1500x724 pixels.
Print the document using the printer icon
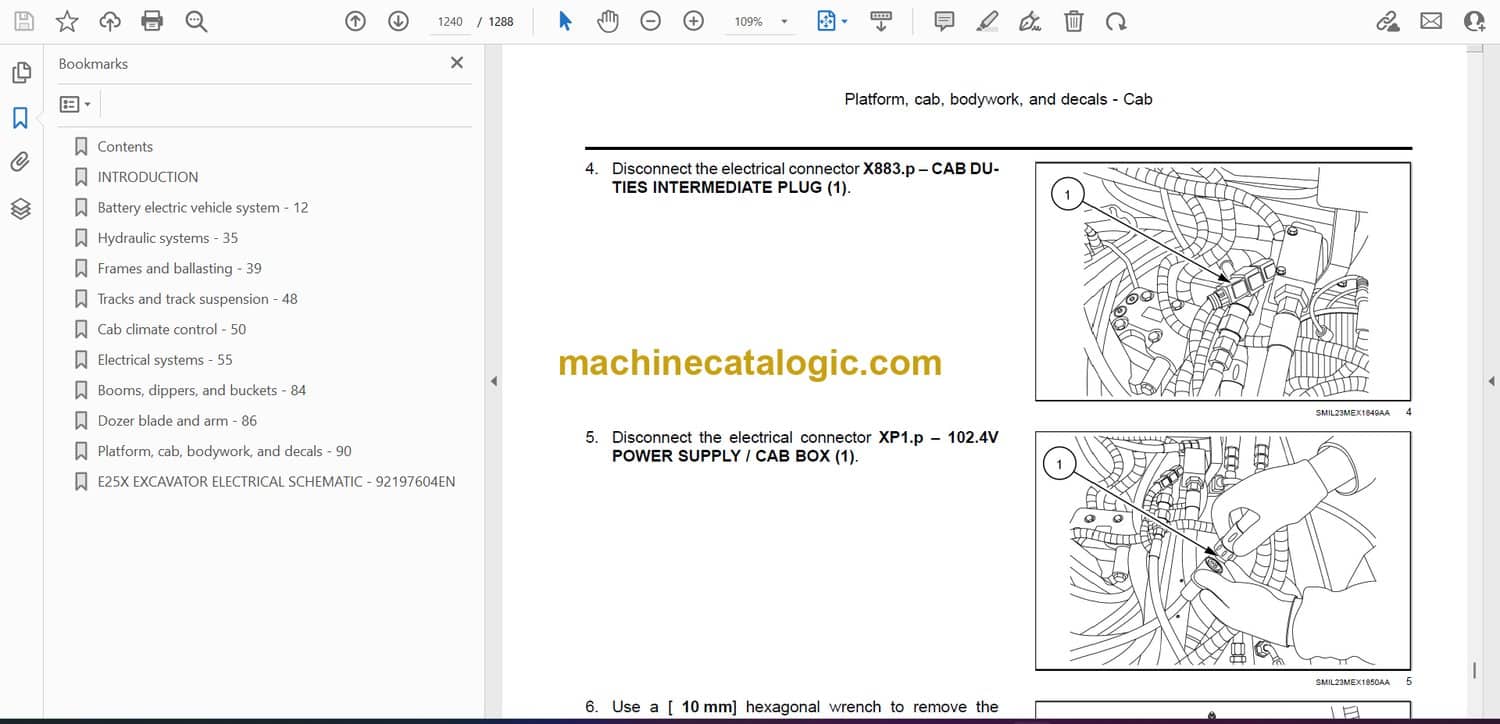pyautogui.click(x=152, y=21)
